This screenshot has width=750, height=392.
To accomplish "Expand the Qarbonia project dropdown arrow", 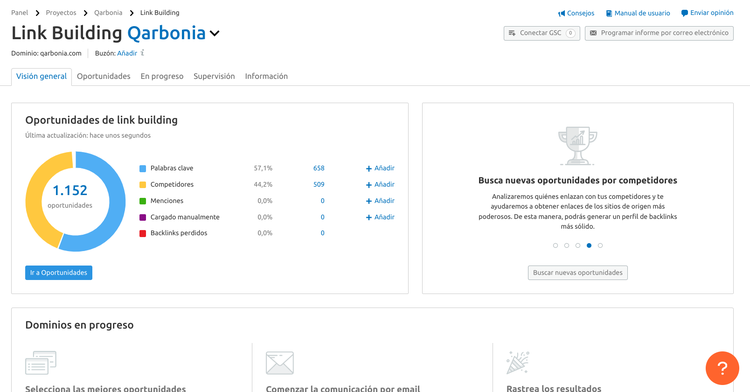I will pyautogui.click(x=215, y=33).
